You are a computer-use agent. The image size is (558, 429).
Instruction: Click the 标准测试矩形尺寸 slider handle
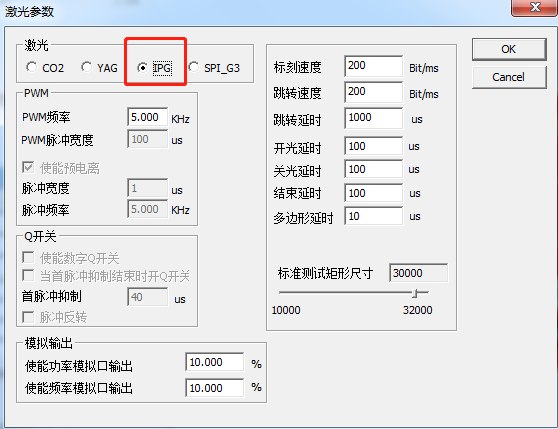pyautogui.click(x=415, y=293)
